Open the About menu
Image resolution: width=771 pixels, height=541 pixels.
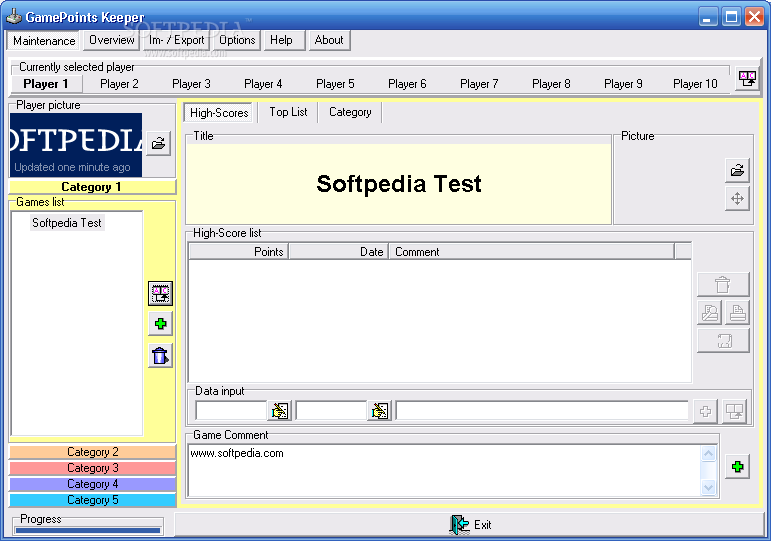click(x=329, y=40)
